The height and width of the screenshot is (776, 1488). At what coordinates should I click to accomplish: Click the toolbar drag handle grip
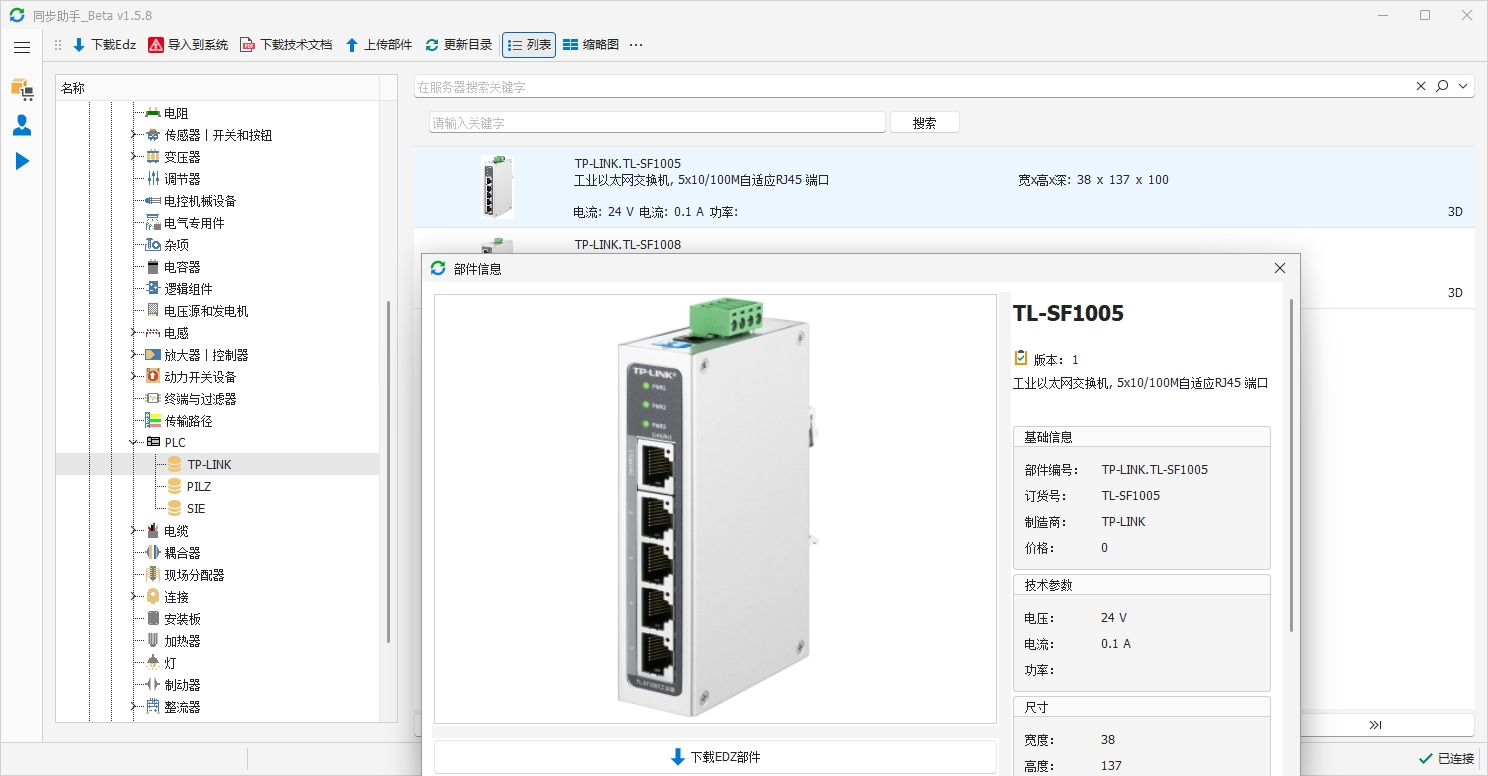pos(58,45)
